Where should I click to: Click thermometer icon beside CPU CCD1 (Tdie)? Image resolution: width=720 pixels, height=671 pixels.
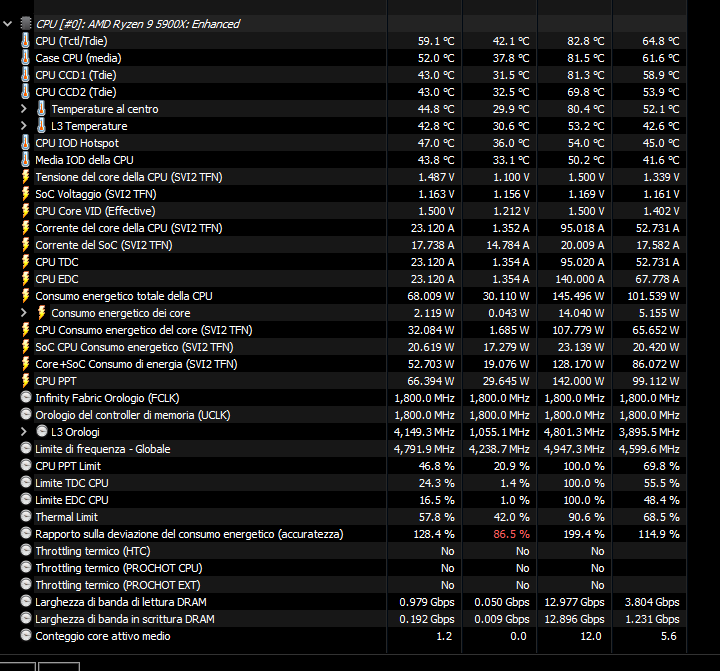coord(26,75)
